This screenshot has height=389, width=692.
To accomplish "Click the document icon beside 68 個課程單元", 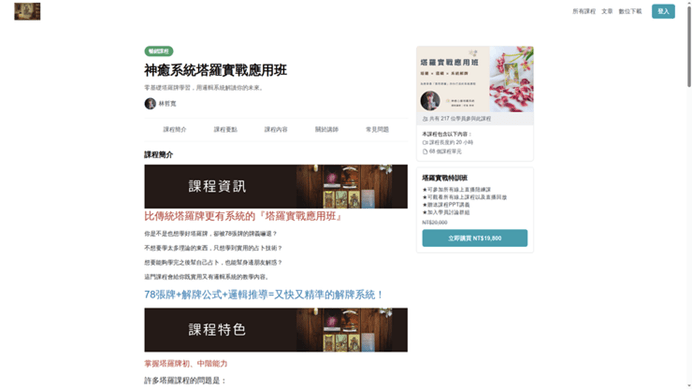I will pos(425,151).
